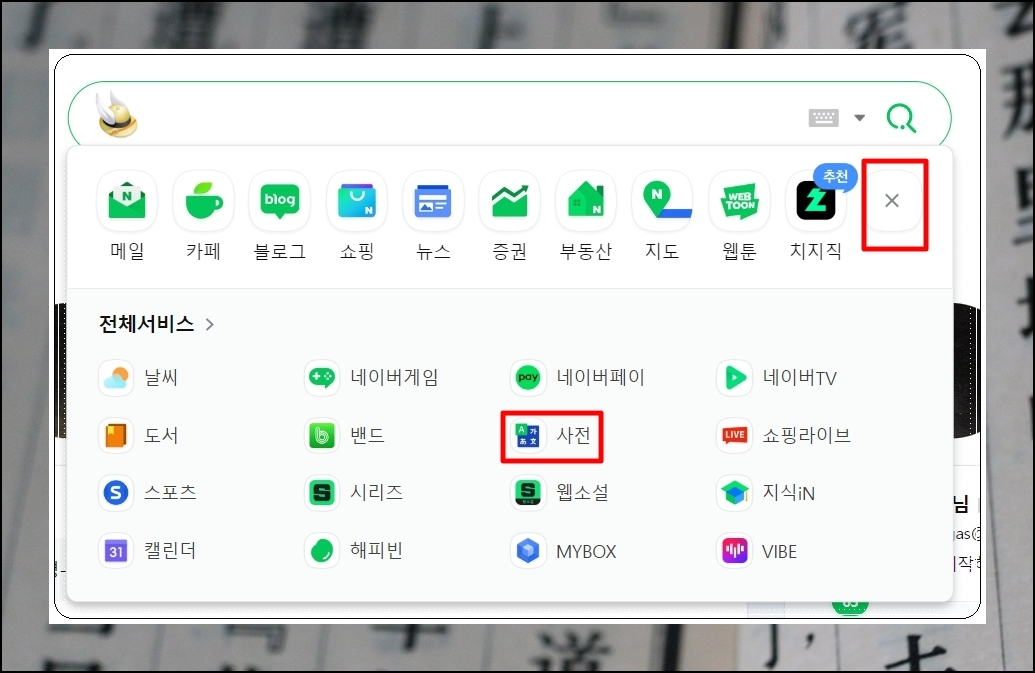Open the Weather (날씨) service
Screen dimensions: 1035x673
(139, 378)
